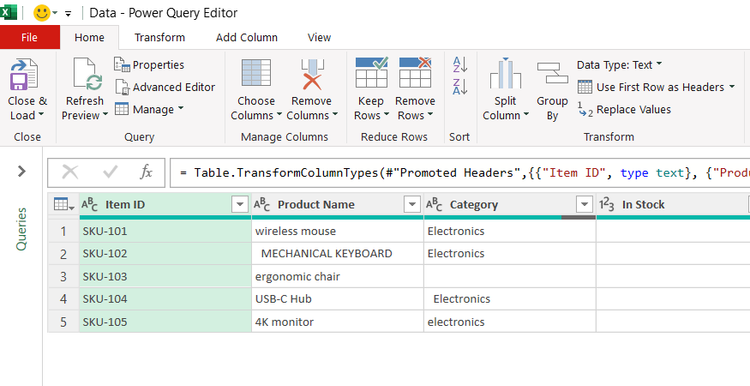Image resolution: width=750 pixels, height=386 pixels.
Task: Expand the Split Column dropdown arrow
Action: (526, 115)
